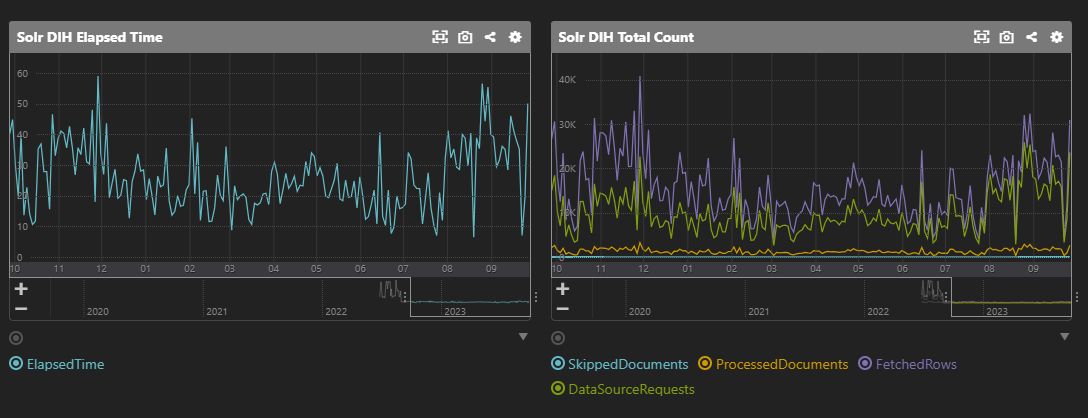1088x418 pixels.
Task: Toggle the SkippedDocuments series legend
Action: point(620,364)
